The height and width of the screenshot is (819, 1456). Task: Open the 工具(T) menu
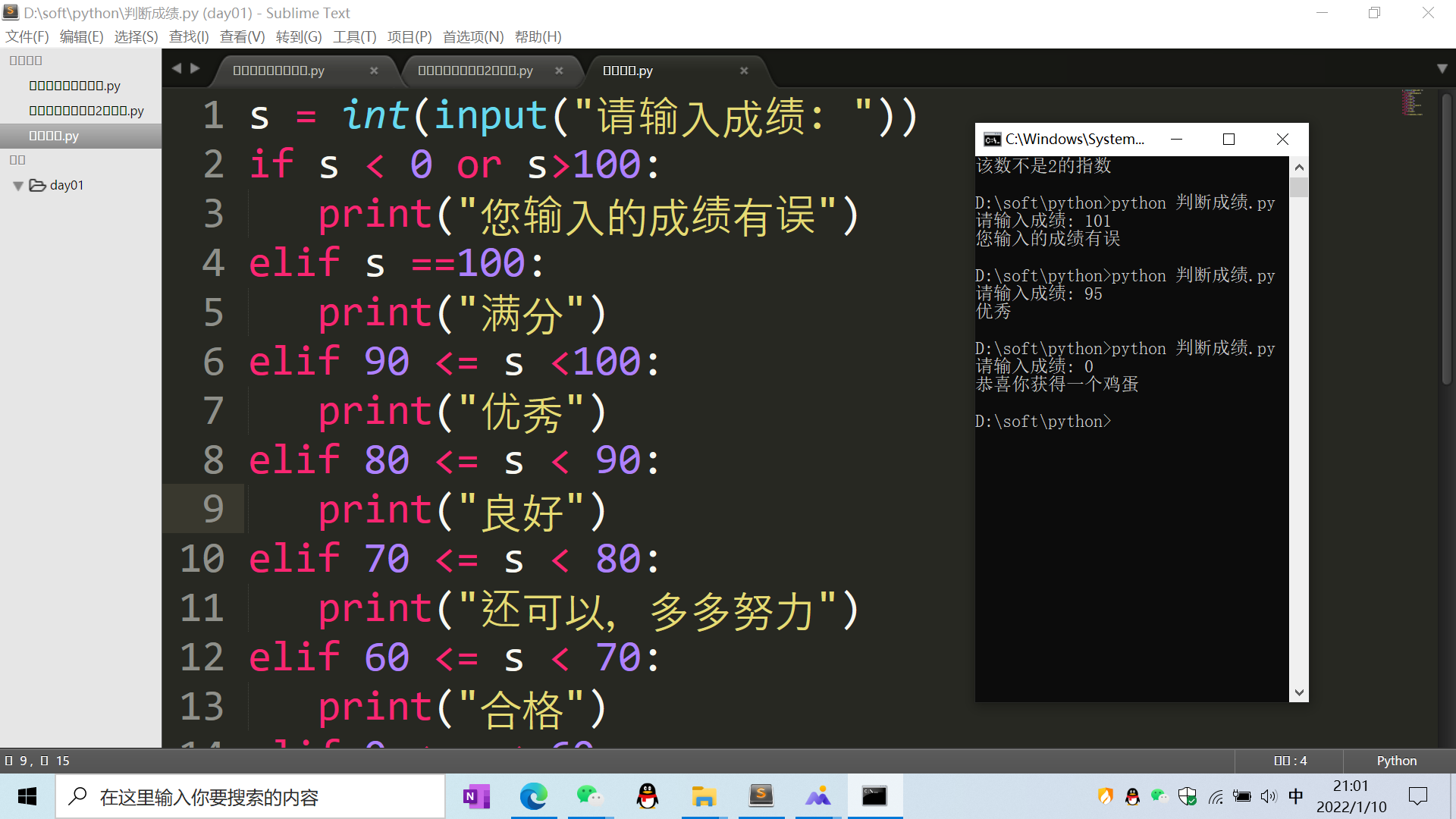tap(354, 36)
